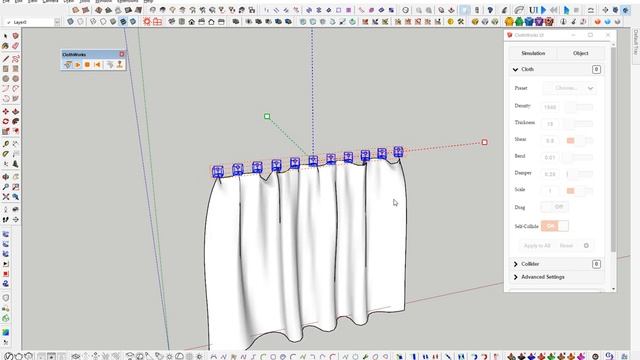Click the green axis handle square
The width and height of the screenshot is (640, 360).
click(267, 117)
